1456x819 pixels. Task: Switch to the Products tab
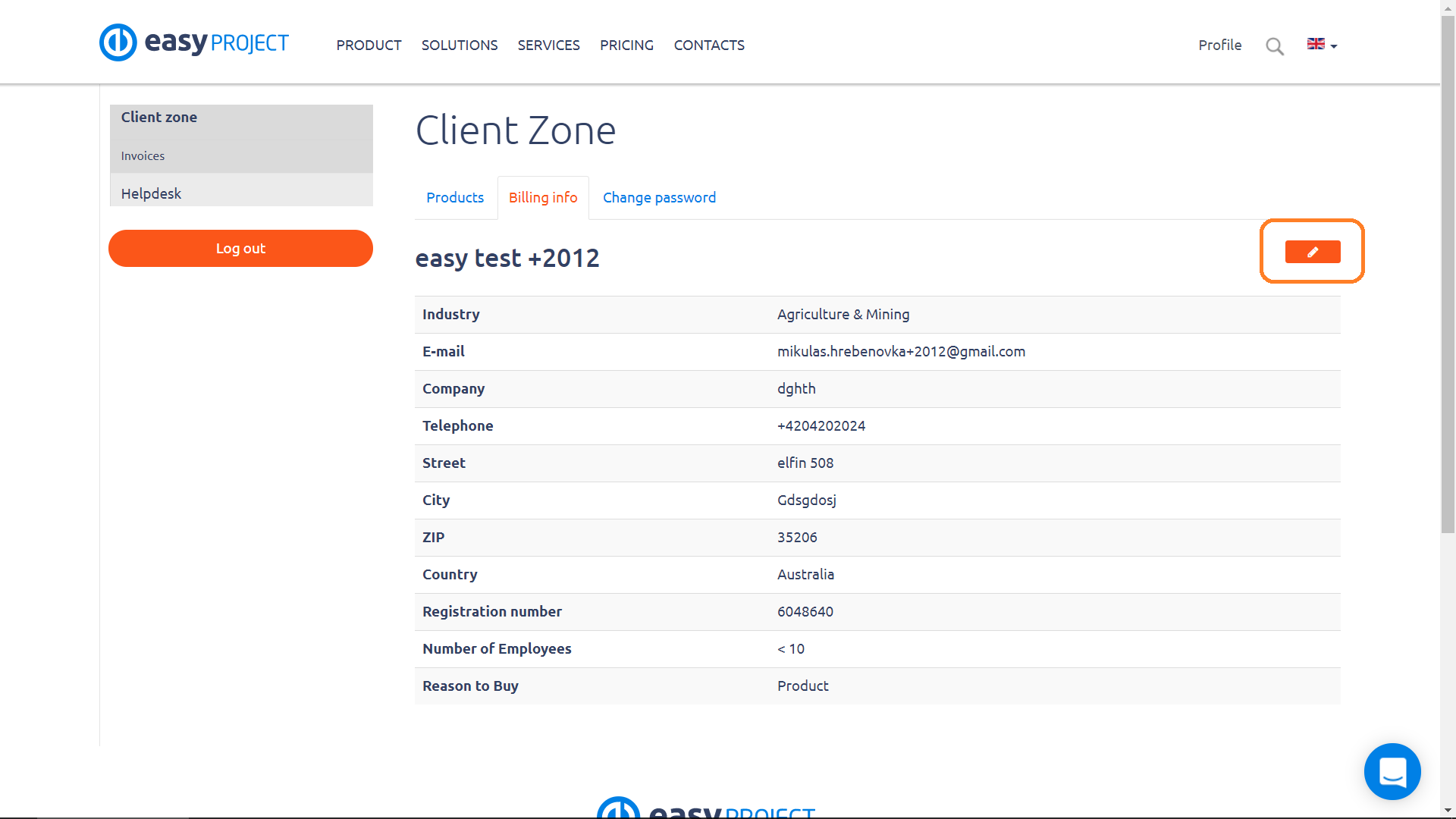tap(455, 198)
